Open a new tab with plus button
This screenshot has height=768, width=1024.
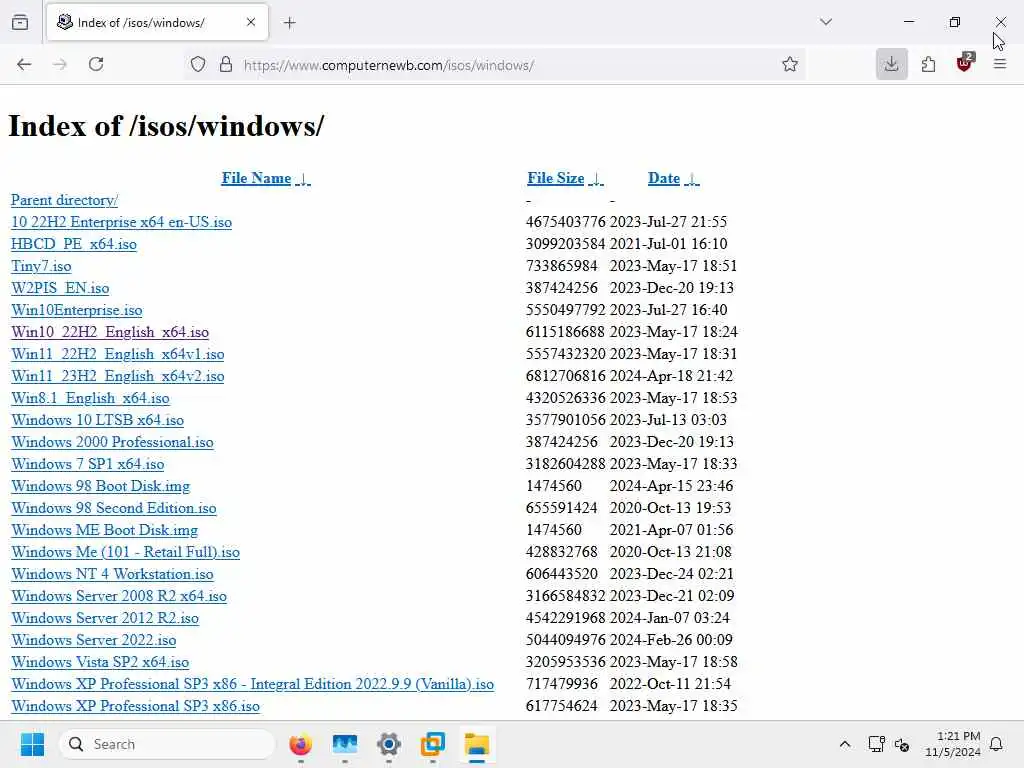click(x=290, y=23)
